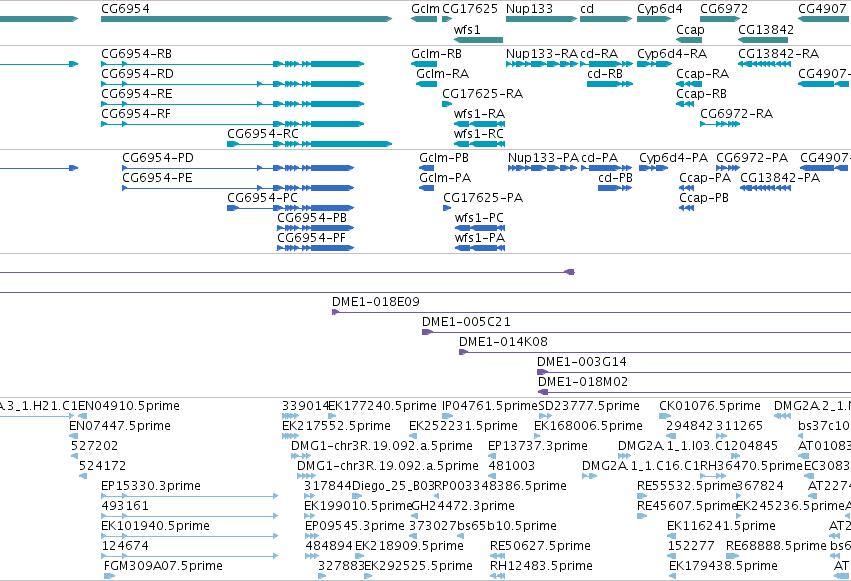851x581 pixels.
Task: Select EST label 493161
Action: (x=125, y=506)
